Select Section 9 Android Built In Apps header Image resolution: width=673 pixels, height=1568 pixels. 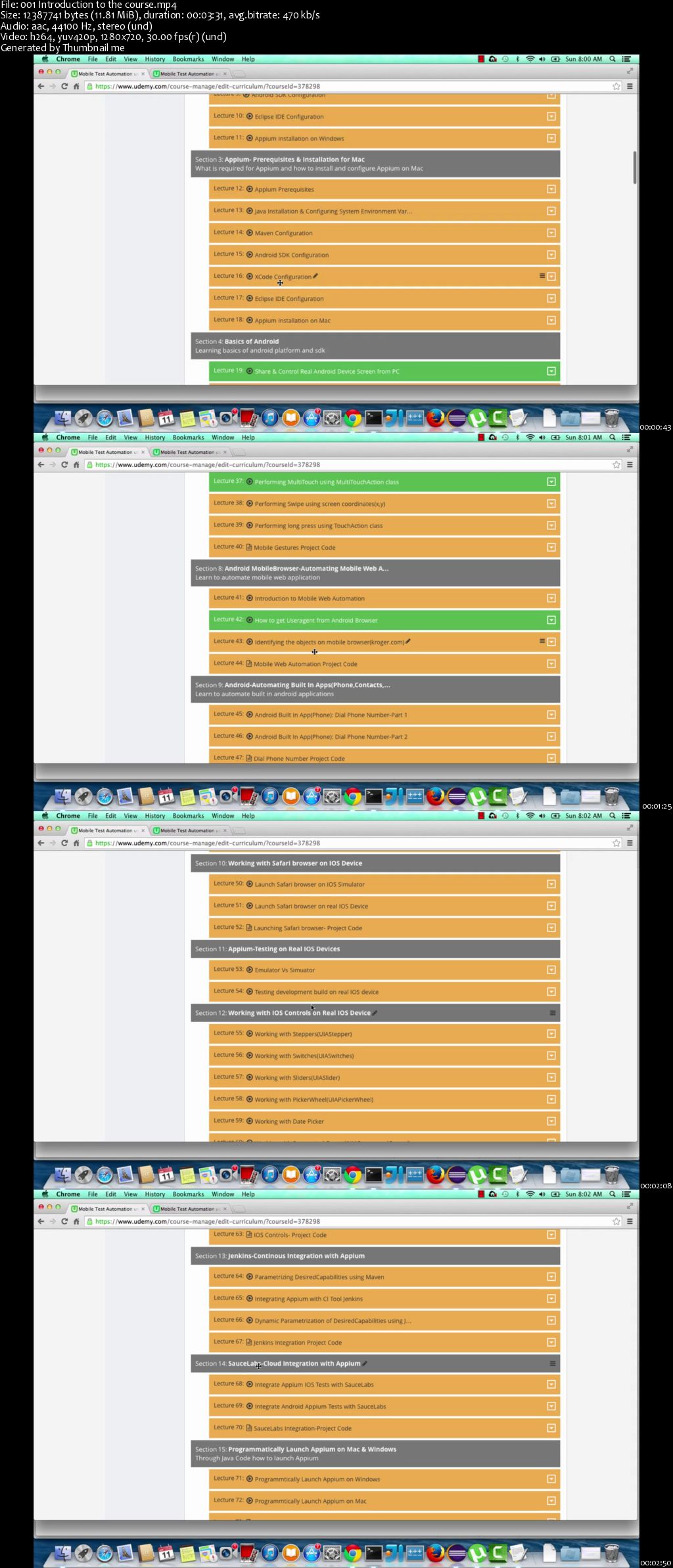[x=375, y=689]
